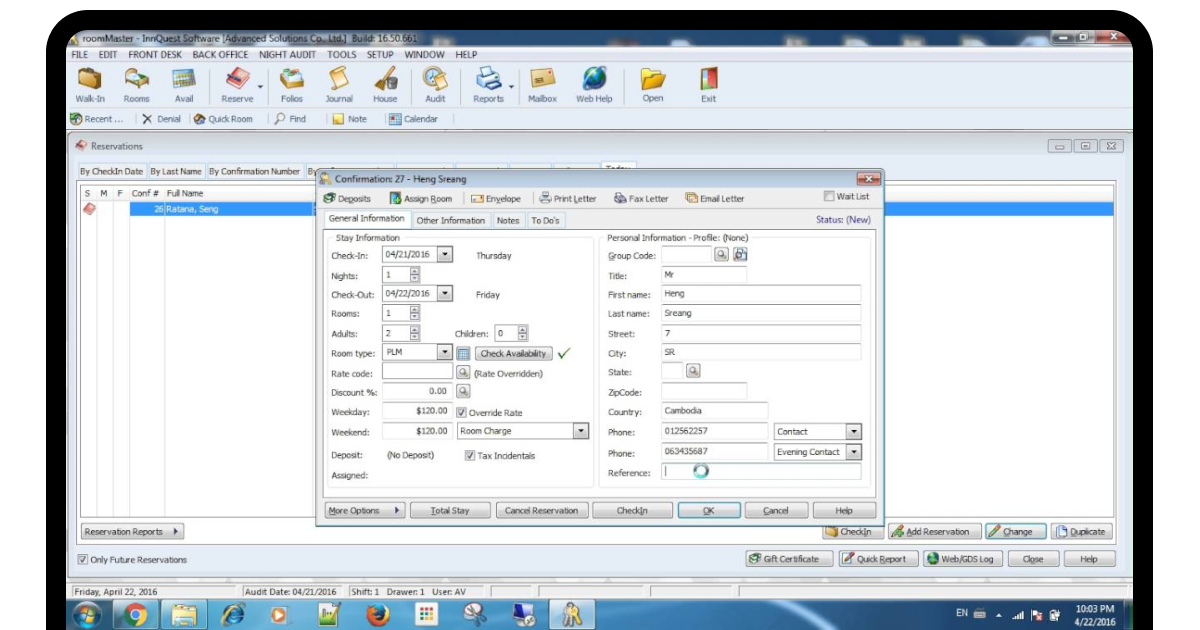
Task: Toggle the Wait List checkbox
Action: coord(829,196)
